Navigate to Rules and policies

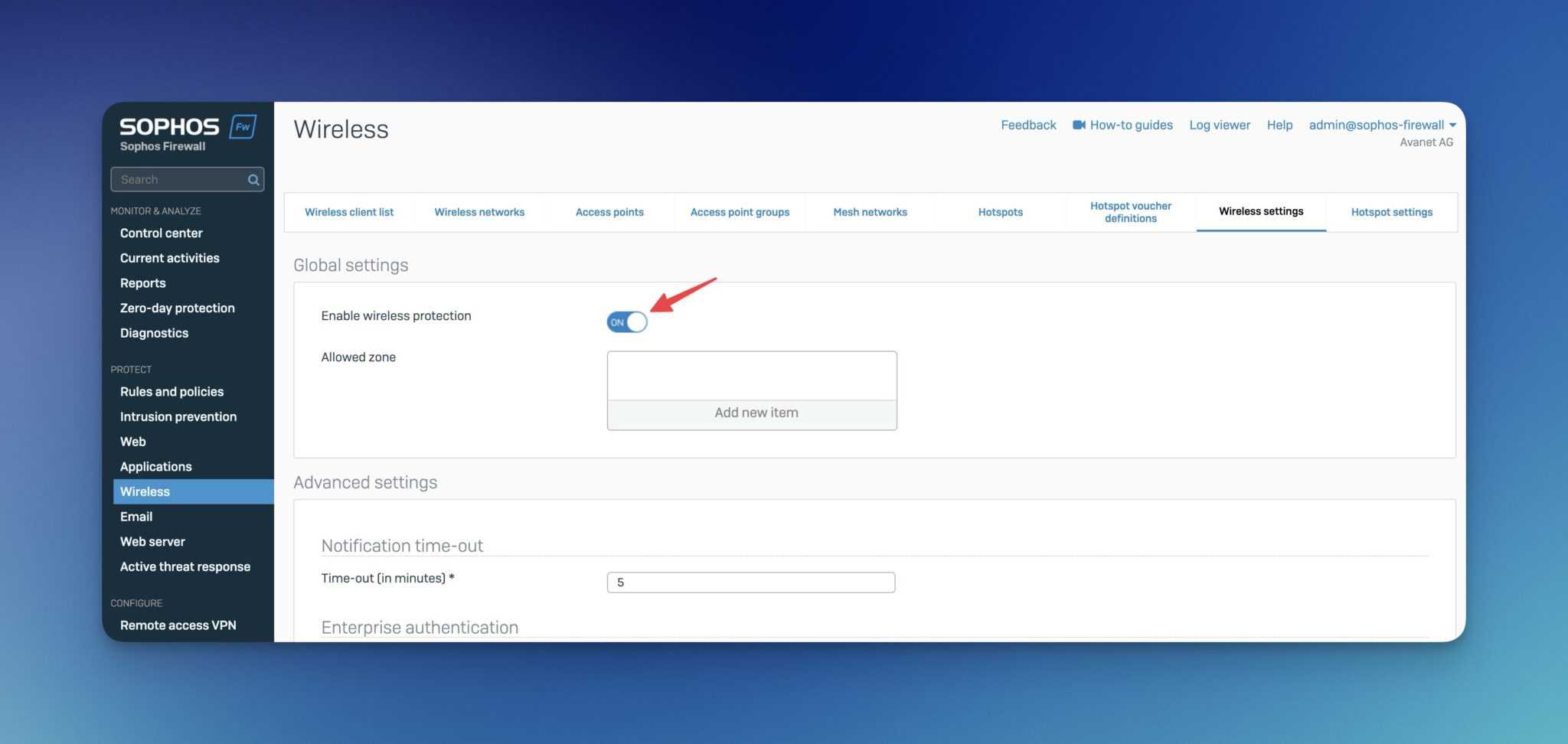171,391
